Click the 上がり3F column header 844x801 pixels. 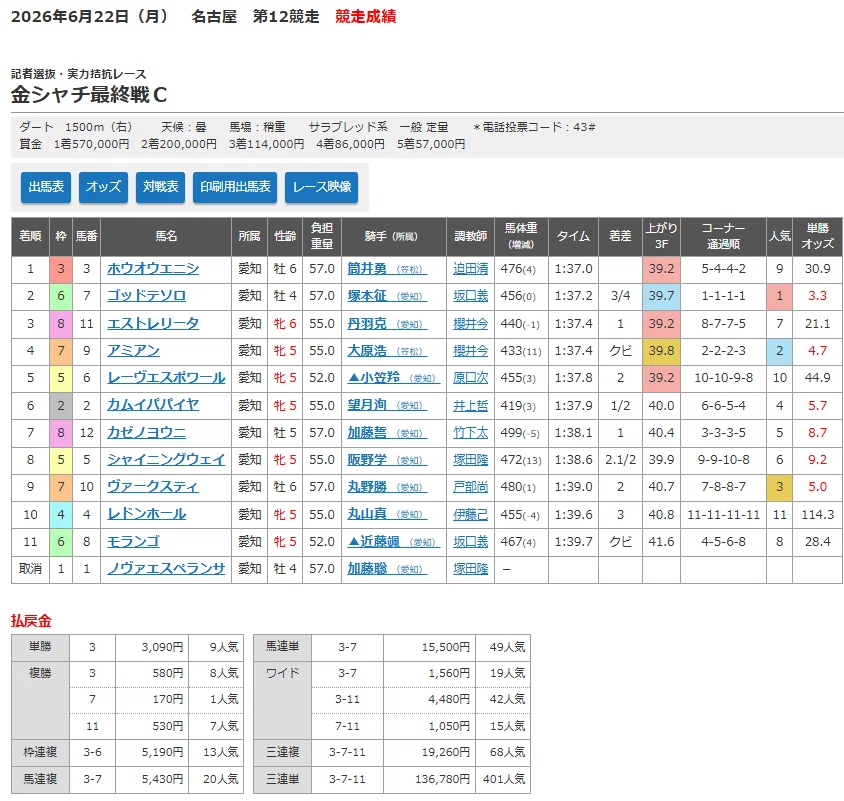pos(661,236)
